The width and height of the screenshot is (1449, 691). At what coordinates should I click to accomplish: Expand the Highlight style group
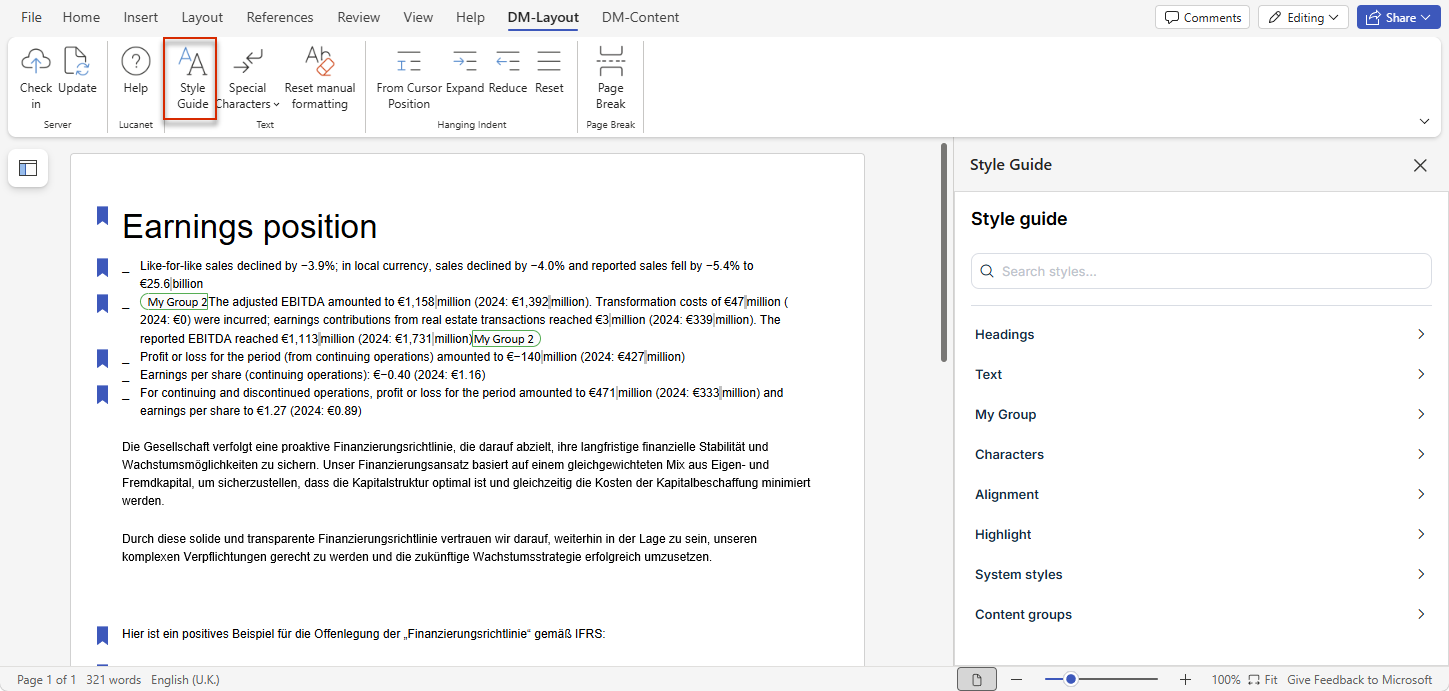1201,534
